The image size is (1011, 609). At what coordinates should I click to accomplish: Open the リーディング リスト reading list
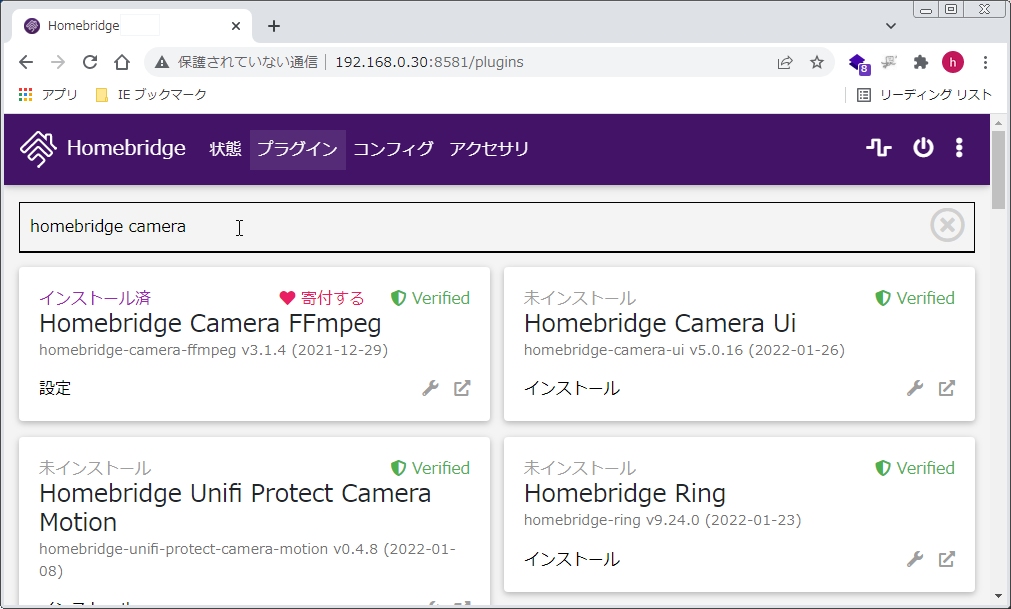coord(925,95)
